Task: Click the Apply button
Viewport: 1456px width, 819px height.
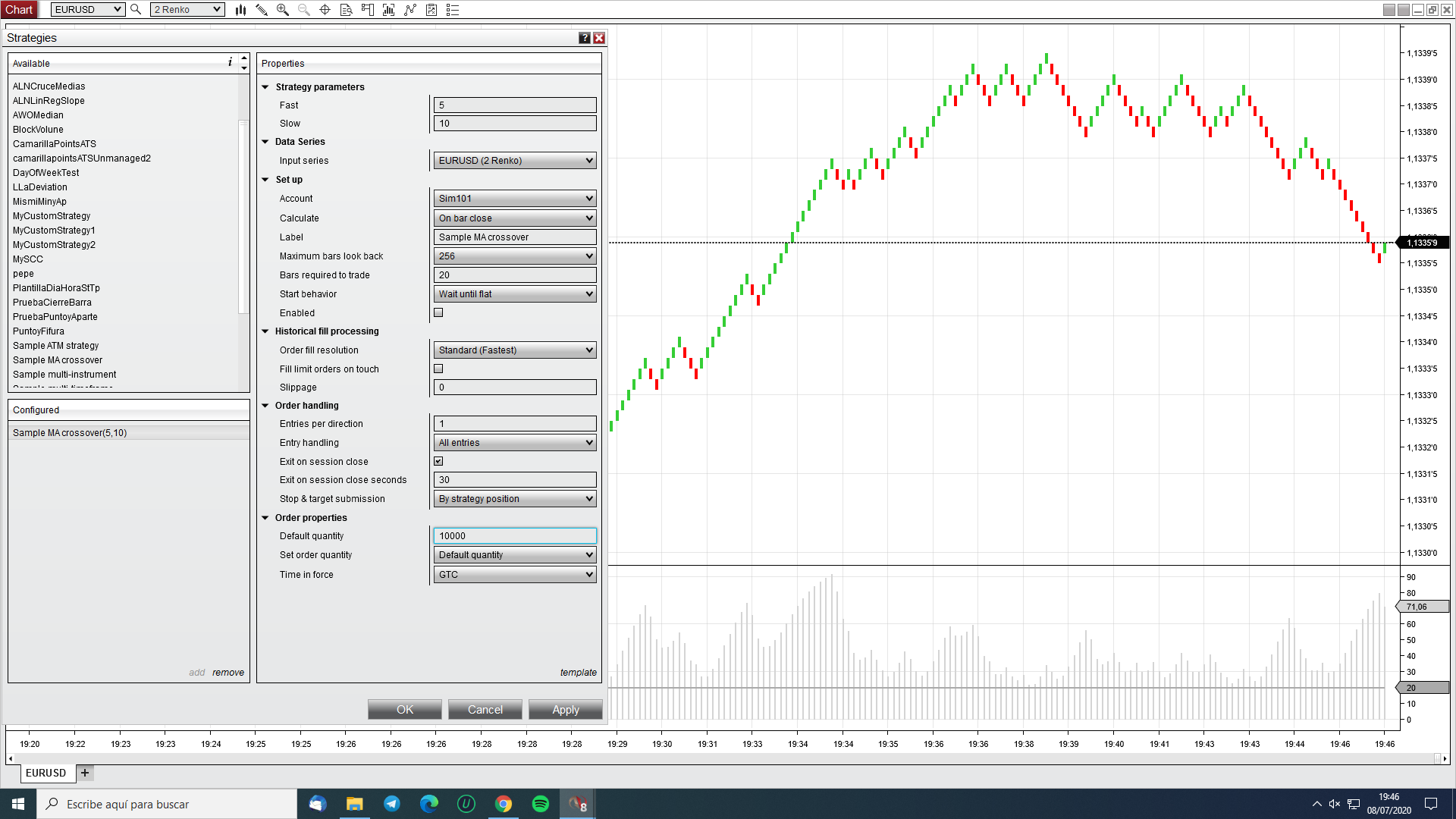Action: tap(565, 710)
